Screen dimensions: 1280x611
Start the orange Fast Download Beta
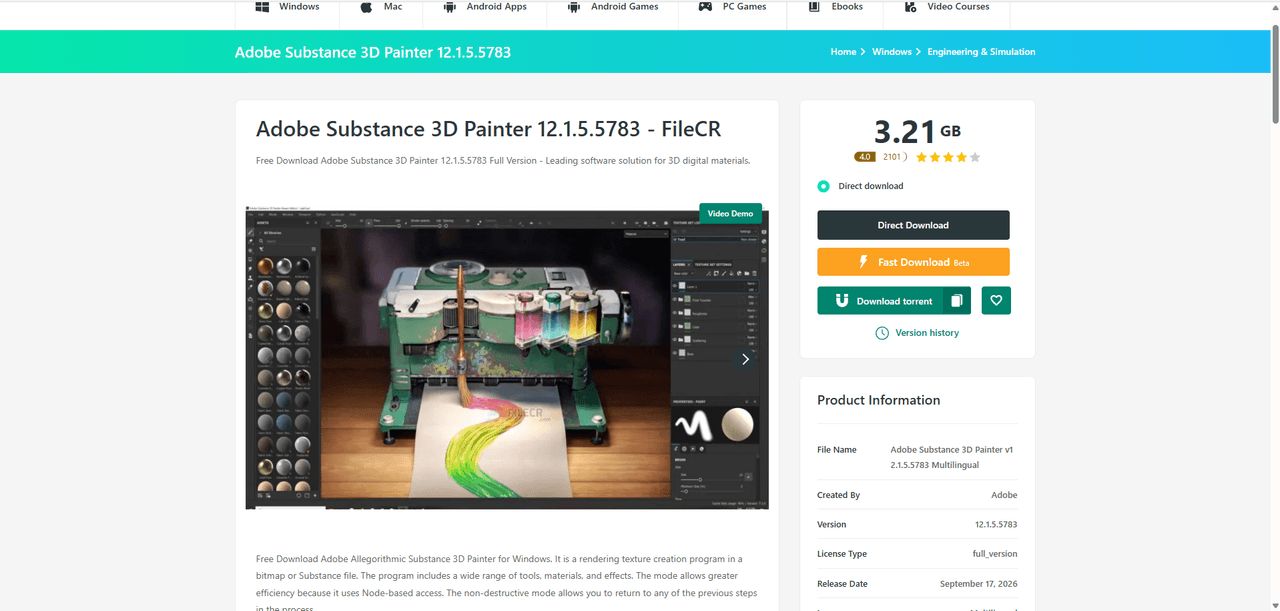913,262
